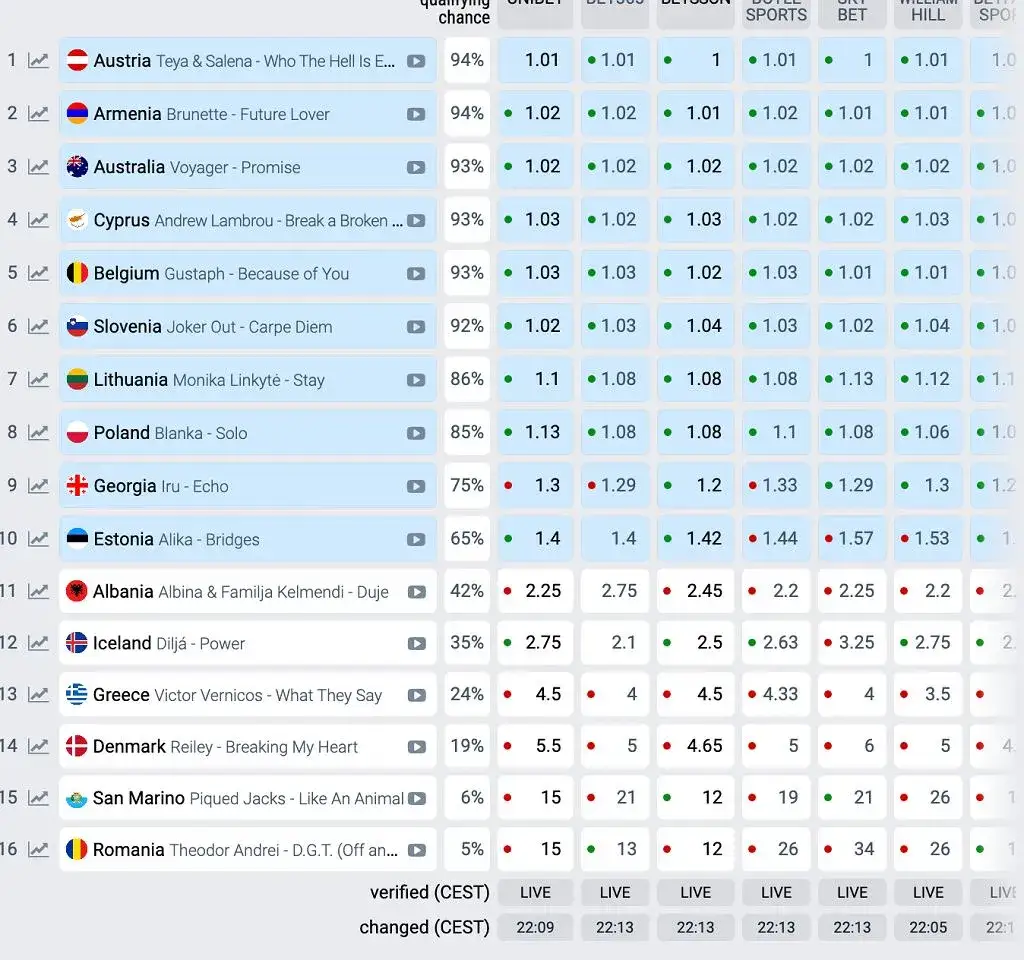Image resolution: width=1024 pixels, height=960 pixels.
Task: Play the video for Estonia Alika Bridges
Action: (x=416, y=540)
